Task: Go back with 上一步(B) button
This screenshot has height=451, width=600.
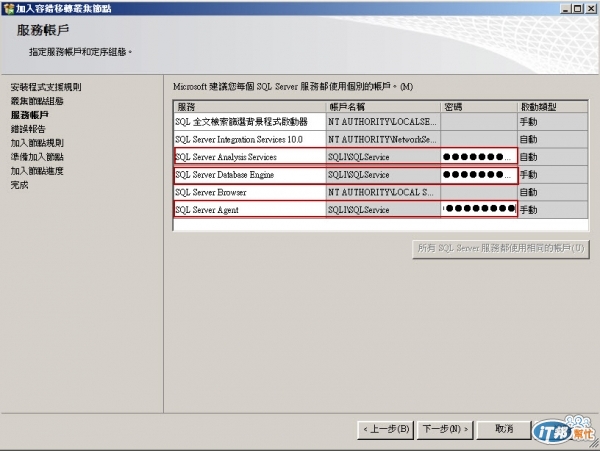Action: point(386,430)
